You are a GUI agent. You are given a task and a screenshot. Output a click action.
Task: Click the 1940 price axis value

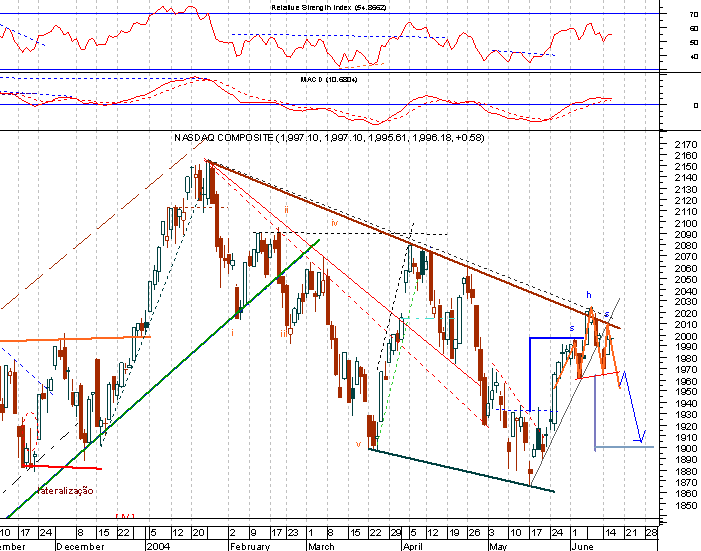tap(685, 403)
